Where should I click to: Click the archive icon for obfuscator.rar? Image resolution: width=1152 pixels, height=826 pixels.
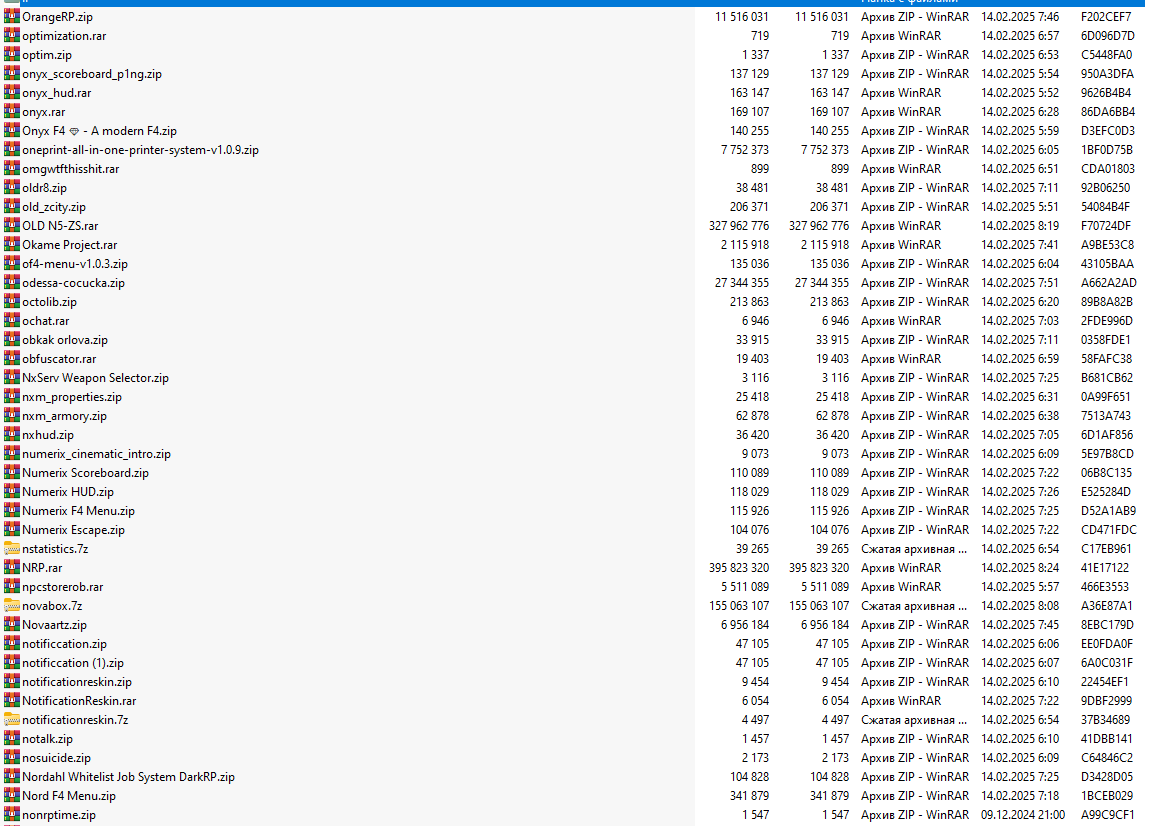tap(12, 359)
